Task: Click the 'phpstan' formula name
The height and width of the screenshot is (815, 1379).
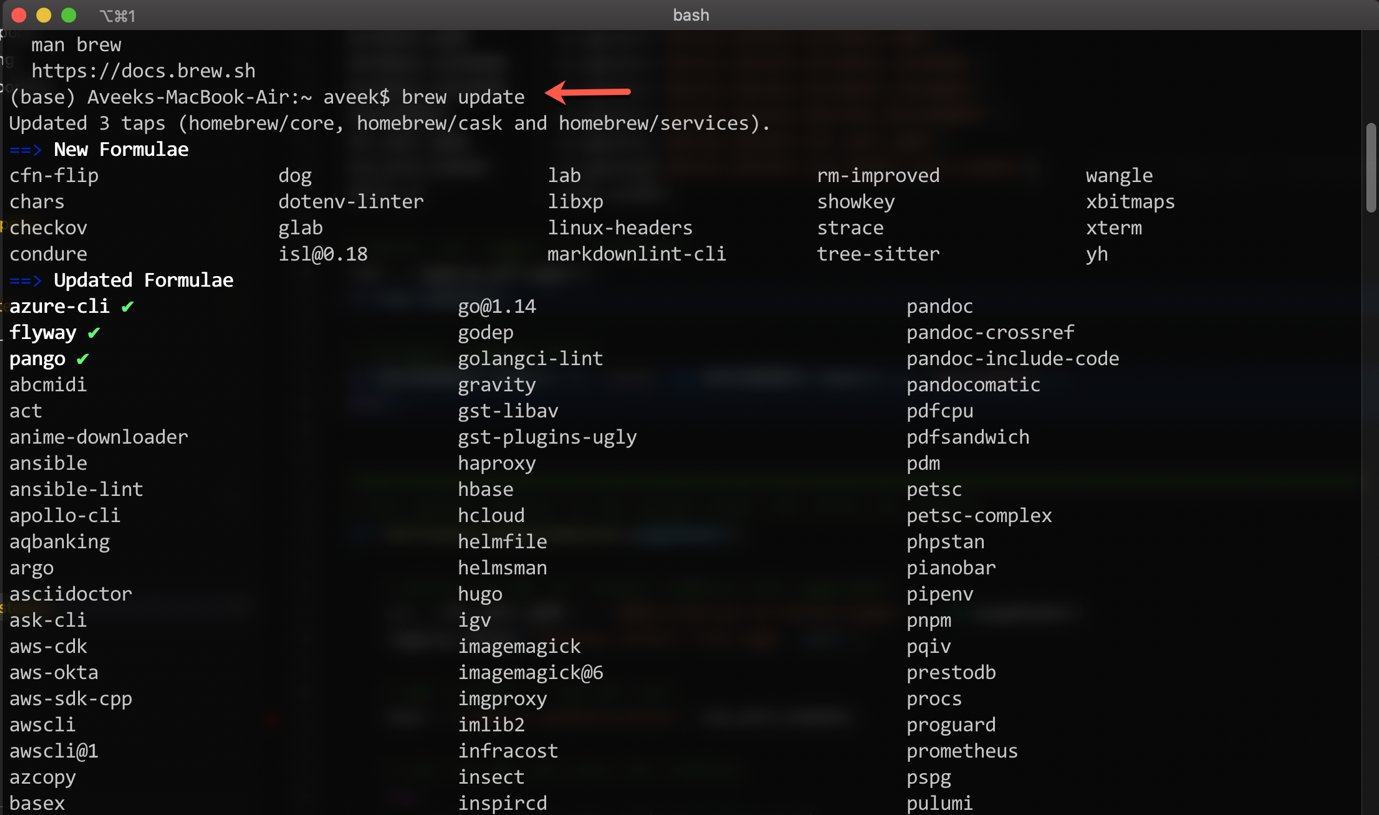Action: (x=946, y=542)
